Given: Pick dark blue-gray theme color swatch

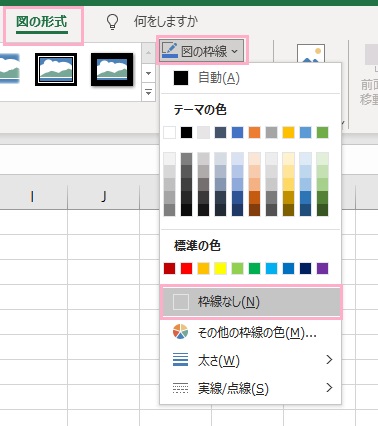Looking at the screenshot, I should click(x=220, y=132).
